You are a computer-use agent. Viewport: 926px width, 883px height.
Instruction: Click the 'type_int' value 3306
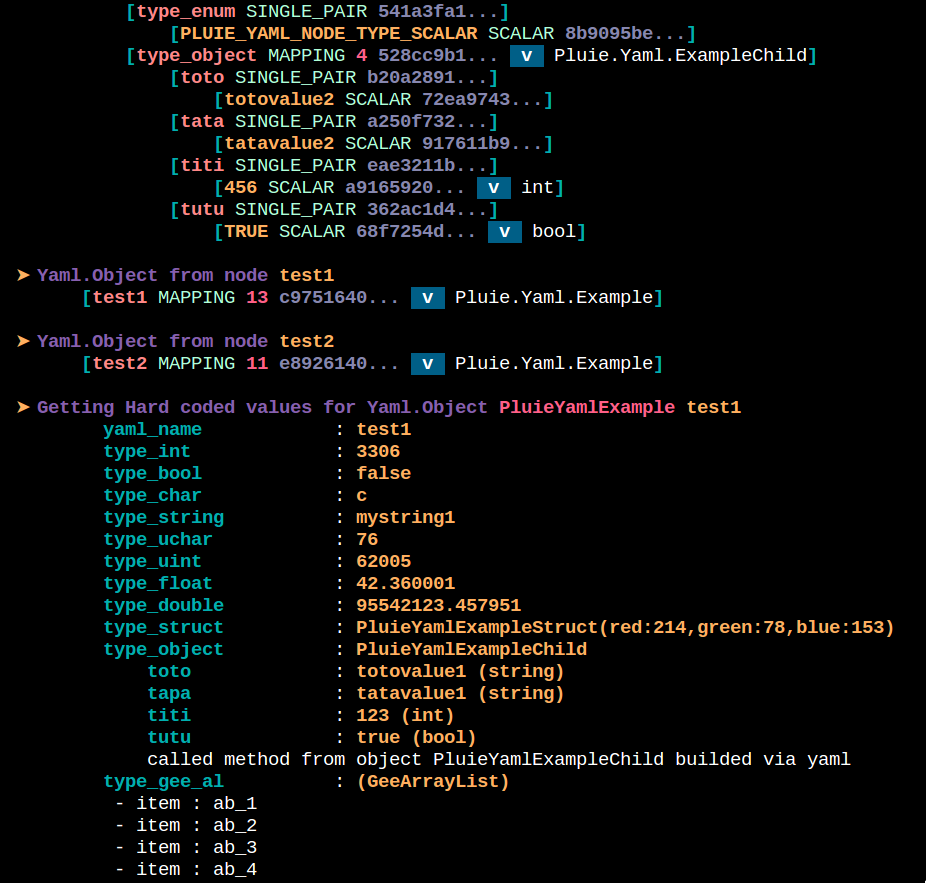[378, 452]
